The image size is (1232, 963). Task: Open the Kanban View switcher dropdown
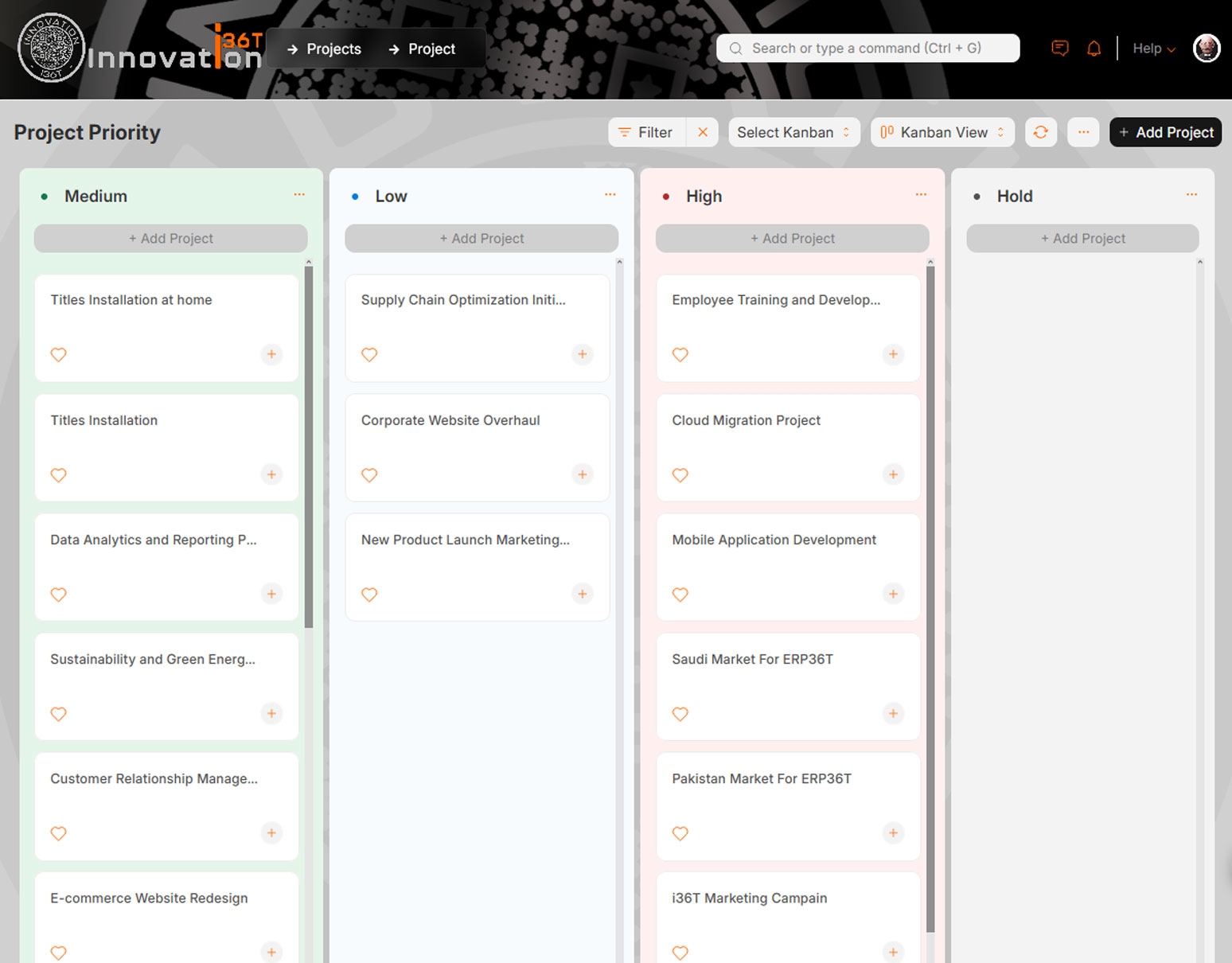pos(942,132)
